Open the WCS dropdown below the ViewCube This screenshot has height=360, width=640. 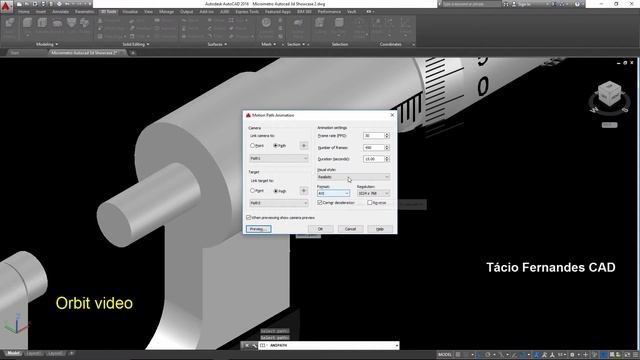pos(609,125)
